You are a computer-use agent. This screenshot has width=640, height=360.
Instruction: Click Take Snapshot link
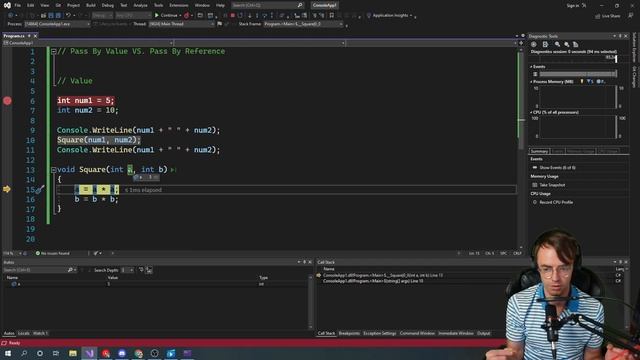[x=552, y=185]
